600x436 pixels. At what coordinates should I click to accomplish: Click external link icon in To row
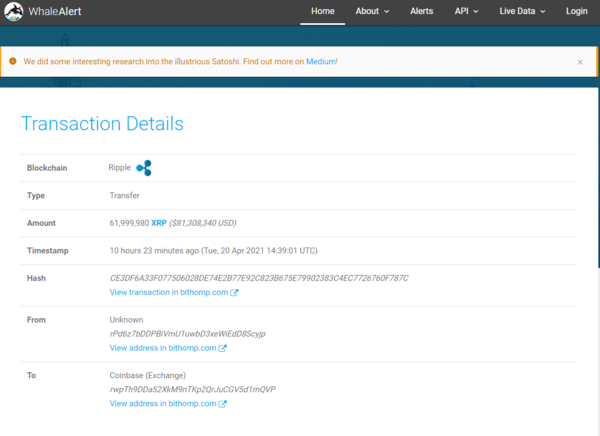pos(222,403)
